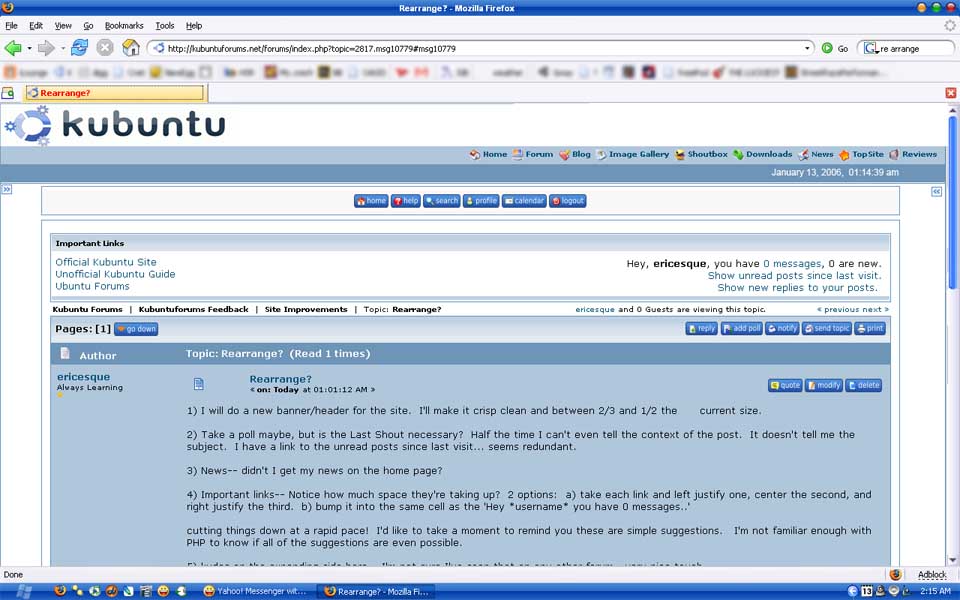Click the Stop loading toolbar icon

(105, 48)
